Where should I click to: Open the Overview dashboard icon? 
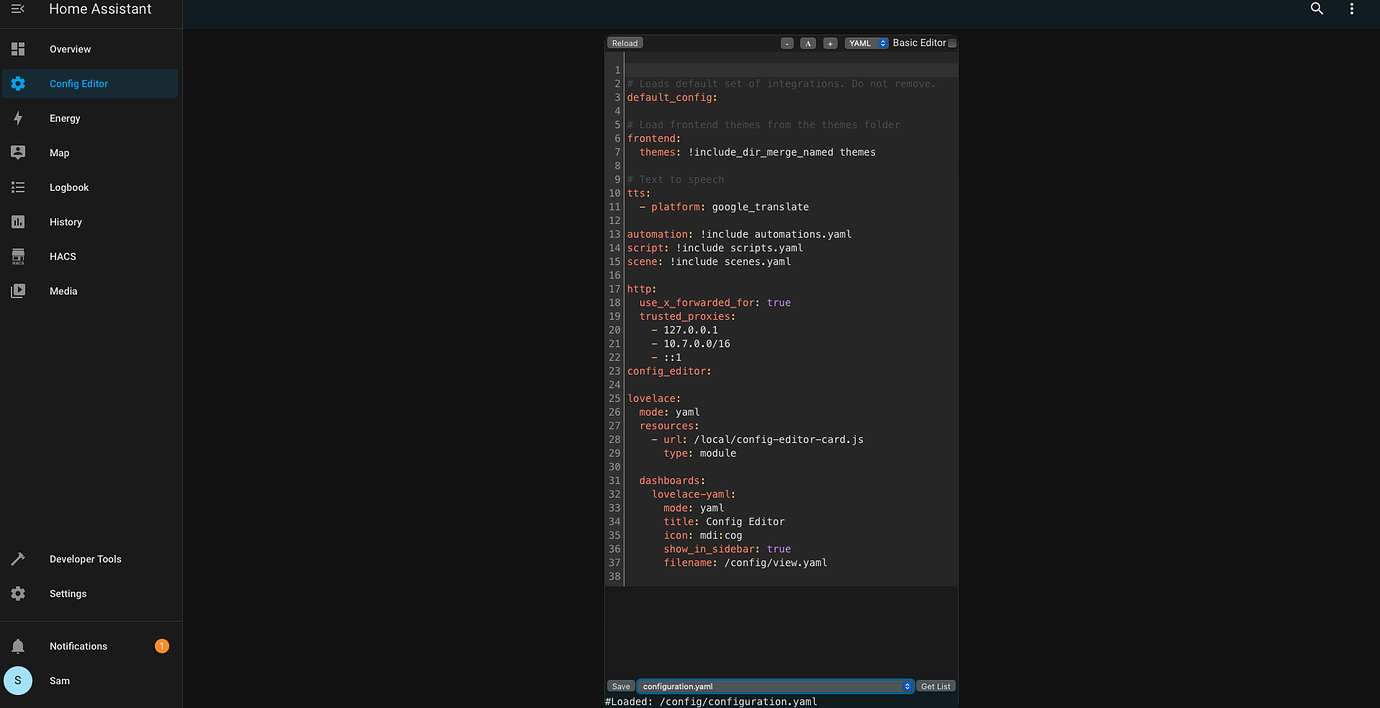18,48
